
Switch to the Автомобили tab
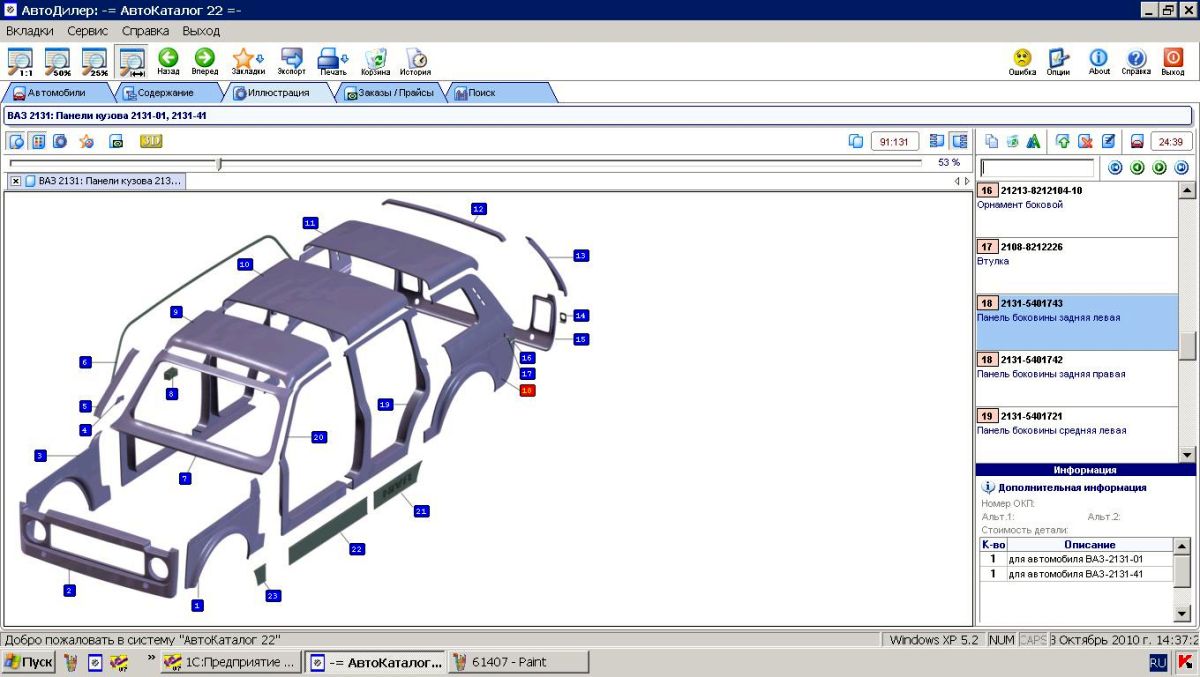point(57,93)
